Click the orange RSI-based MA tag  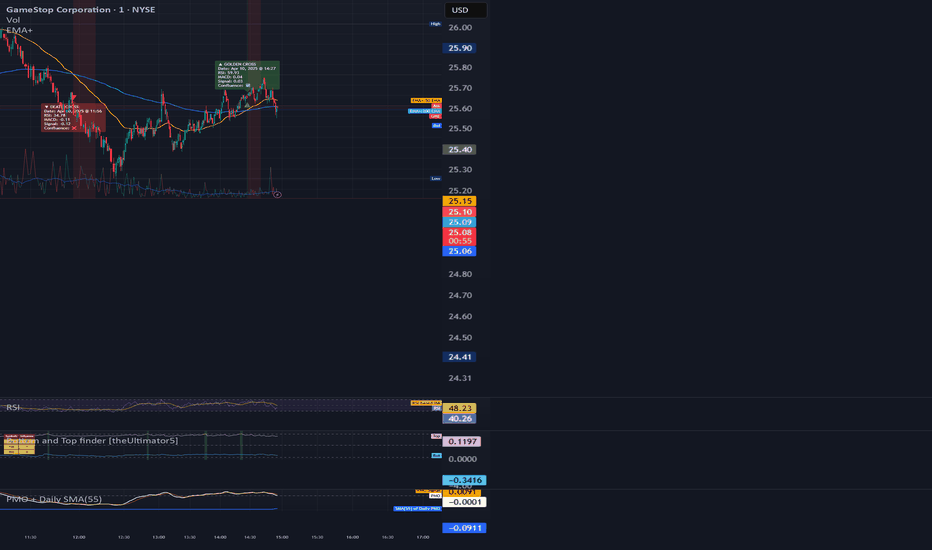[x=426, y=403]
